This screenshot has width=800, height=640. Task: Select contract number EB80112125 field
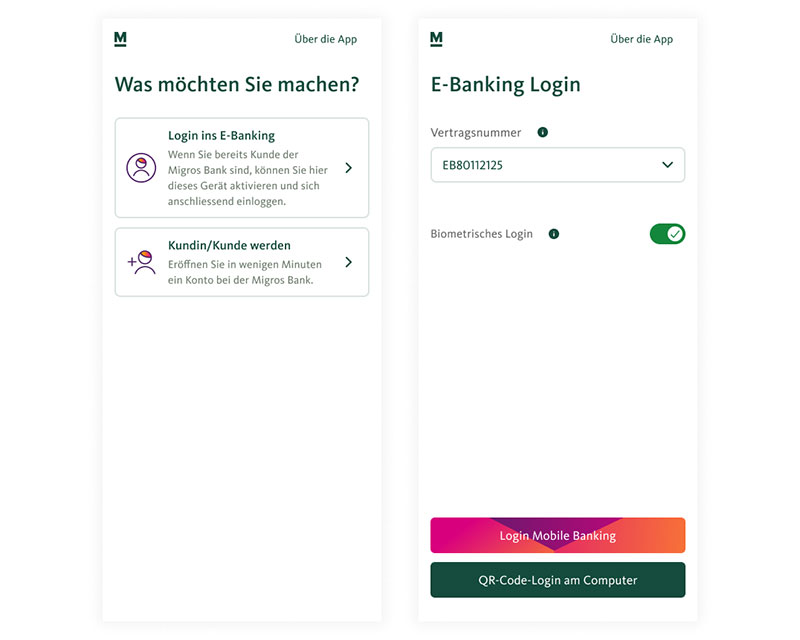point(558,165)
